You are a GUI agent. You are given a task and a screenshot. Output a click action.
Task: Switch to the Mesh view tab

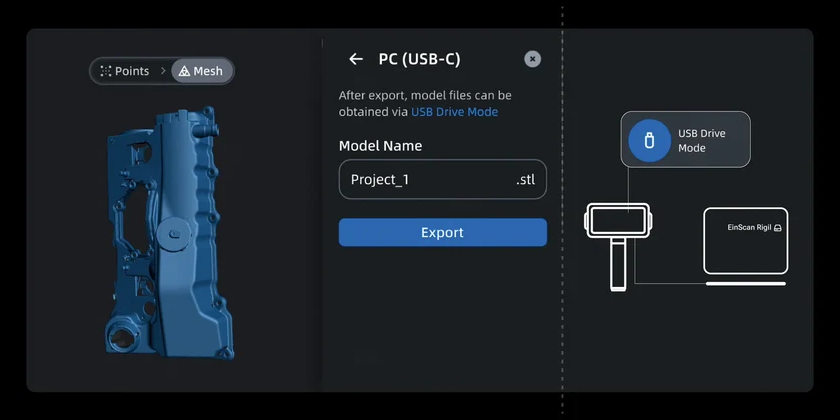[202, 71]
